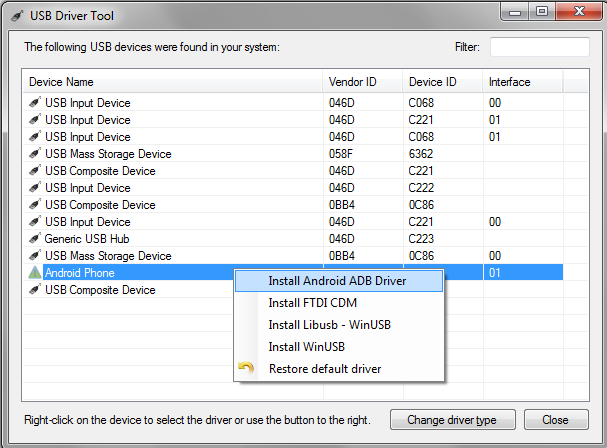Viewport: 607px width, 448px height.
Task: Choose Install Android ADB Driver
Action: (339, 281)
